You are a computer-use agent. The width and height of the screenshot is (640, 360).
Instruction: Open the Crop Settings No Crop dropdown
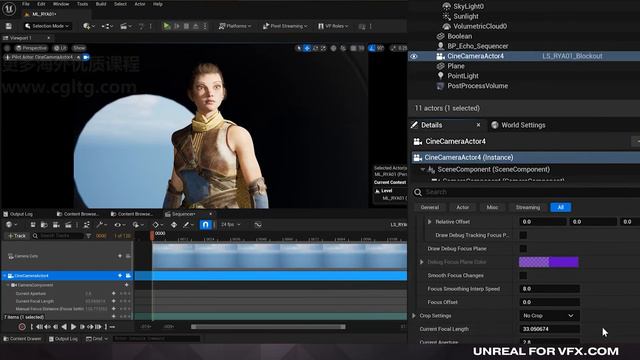549,316
